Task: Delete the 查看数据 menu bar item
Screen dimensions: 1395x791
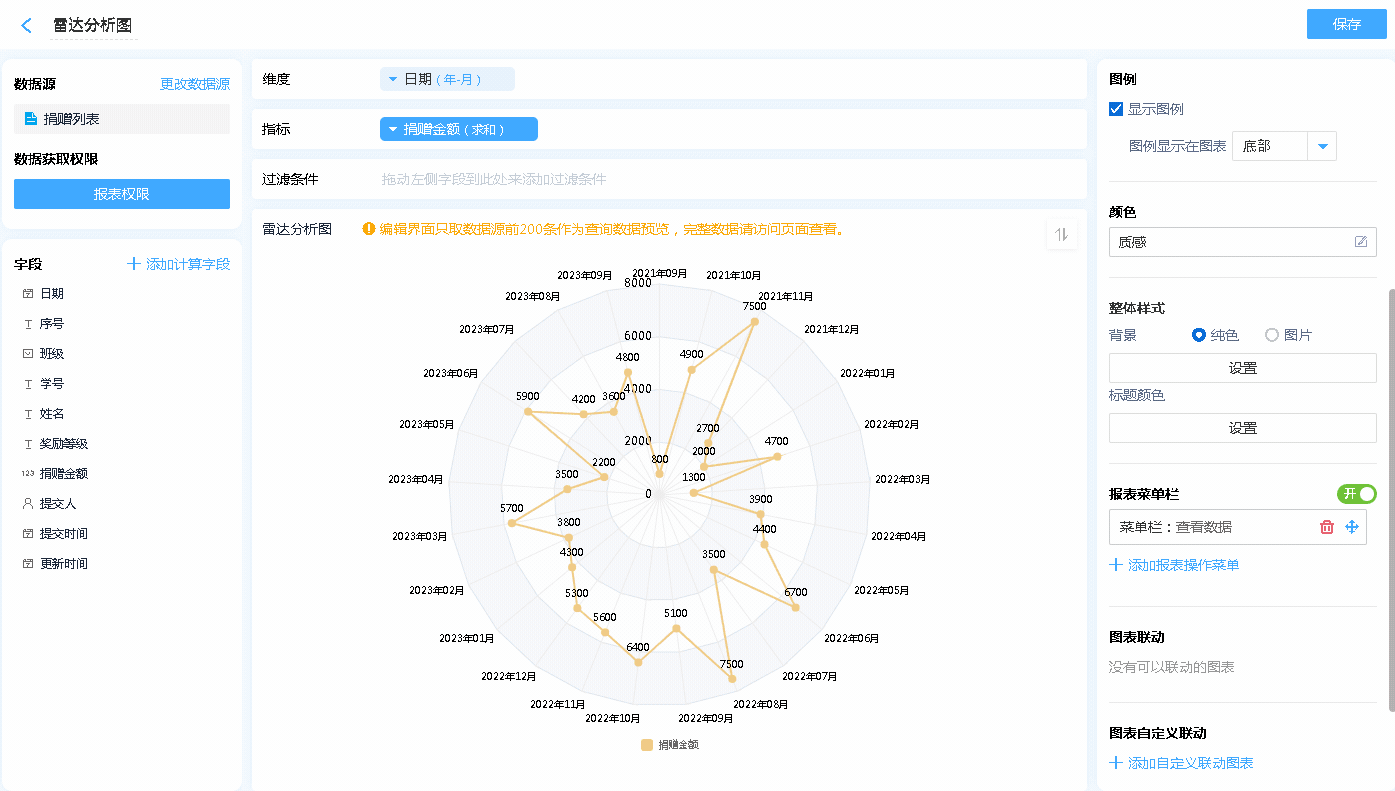Action: [x=1327, y=527]
